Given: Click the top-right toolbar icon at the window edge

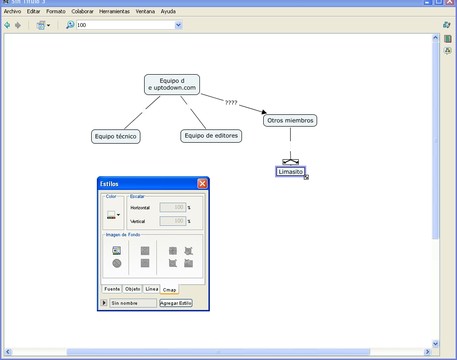Looking at the screenshot, I should click(447, 25).
